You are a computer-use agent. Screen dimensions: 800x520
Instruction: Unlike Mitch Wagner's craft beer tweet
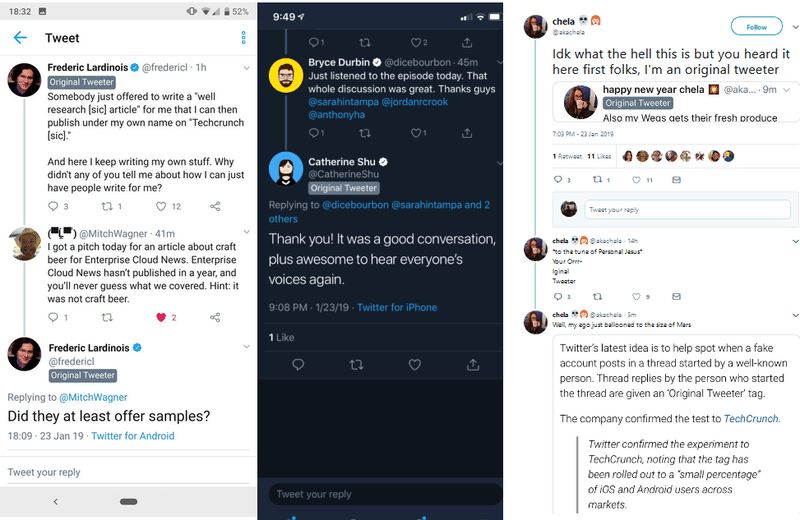(x=160, y=317)
